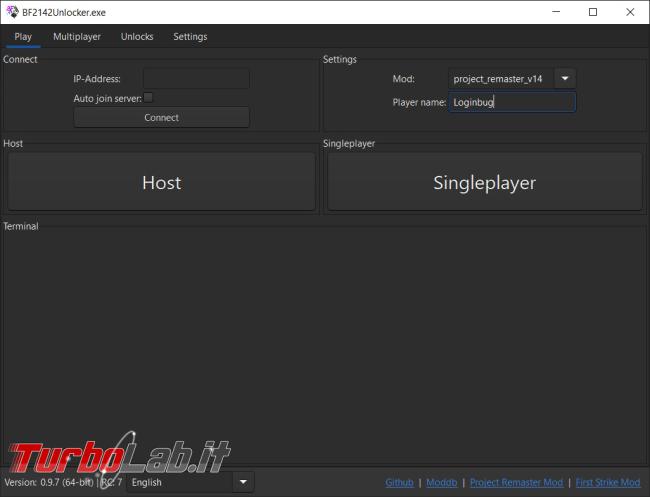Open the English language combo box
The image size is (650, 497).
(x=190, y=482)
